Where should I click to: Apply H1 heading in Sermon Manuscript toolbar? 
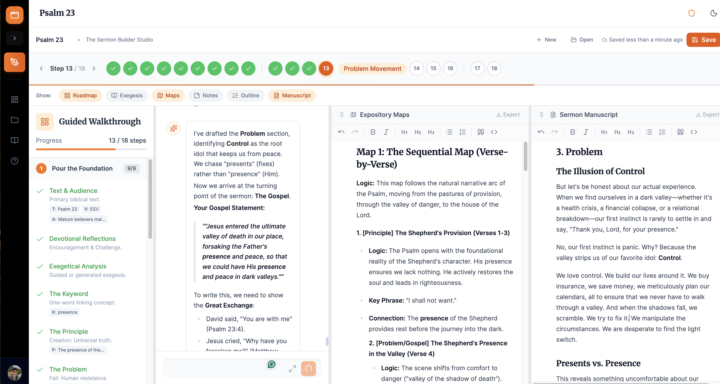click(x=604, y=132)
